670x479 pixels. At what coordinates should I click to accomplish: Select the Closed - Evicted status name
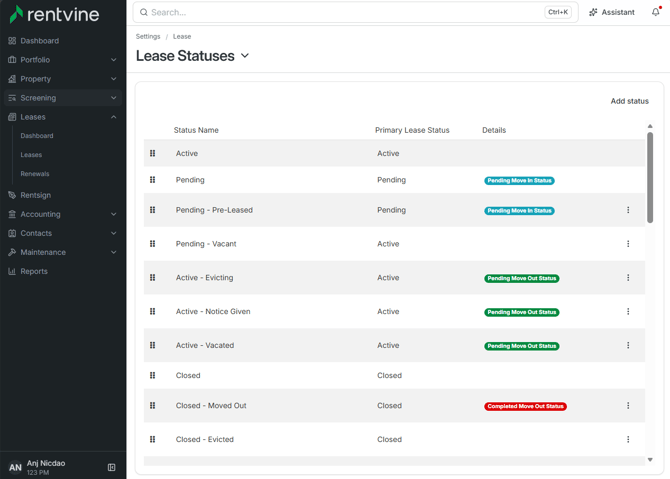point(205,439)
